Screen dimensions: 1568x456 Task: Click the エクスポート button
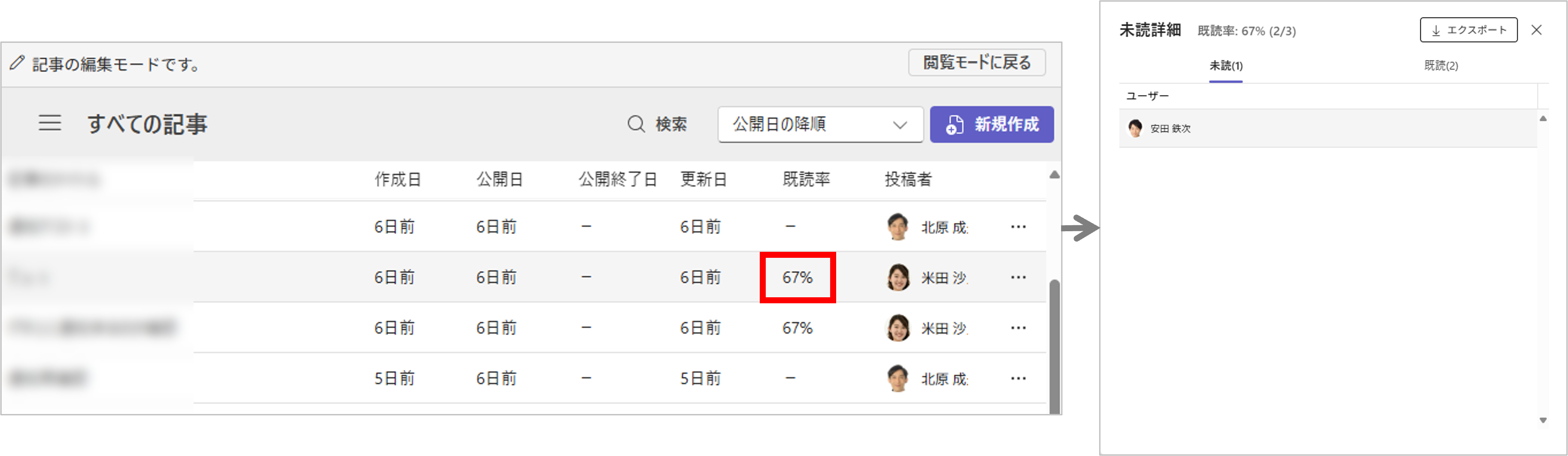pyautogui.click(x=1468, y=30)
